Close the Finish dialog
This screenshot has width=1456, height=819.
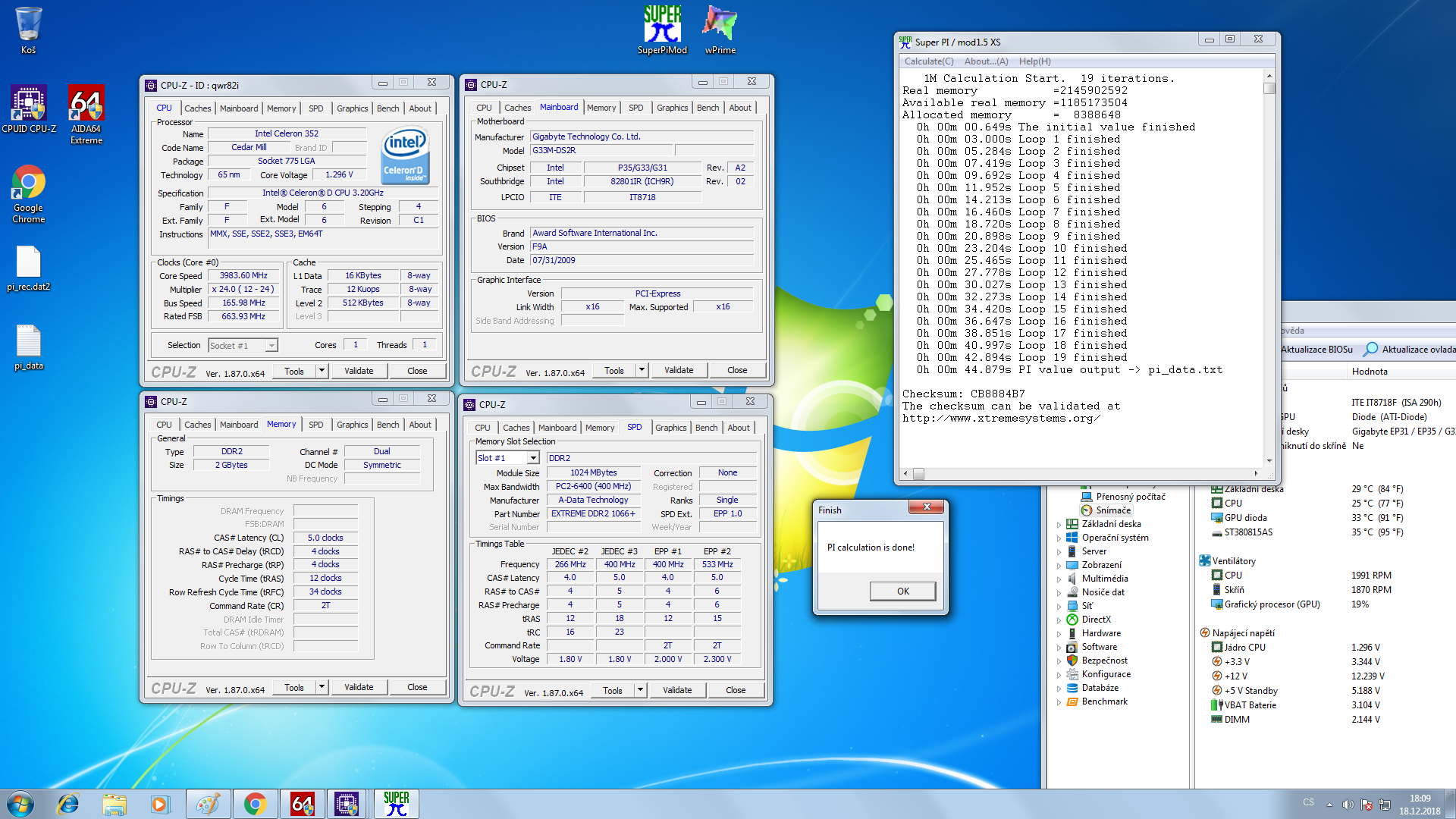click(926, 507)
